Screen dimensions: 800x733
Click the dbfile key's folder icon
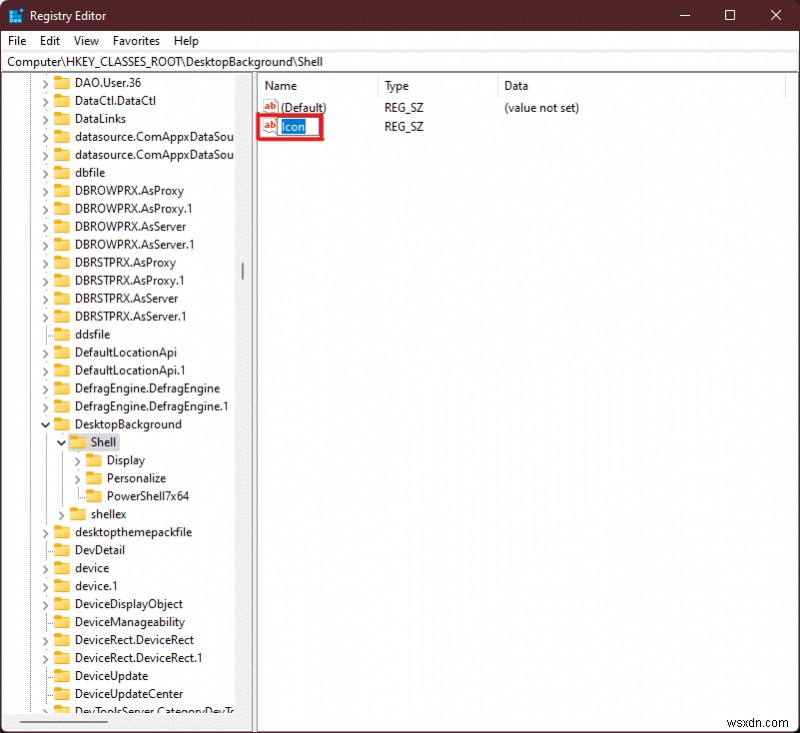pos(60,172)
